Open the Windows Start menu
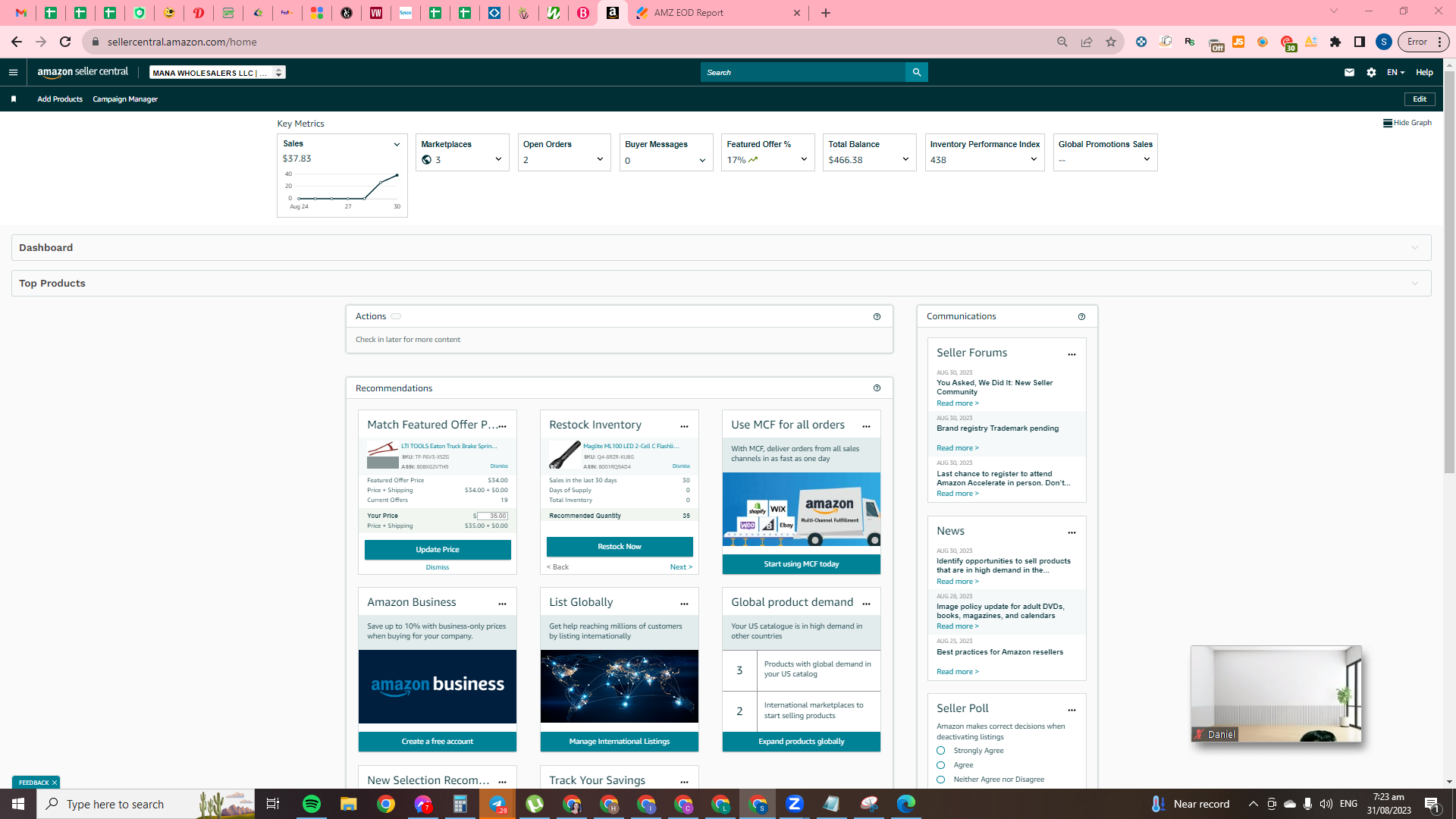The height and width of the screenshot is (819, 1456). [18, 804]
